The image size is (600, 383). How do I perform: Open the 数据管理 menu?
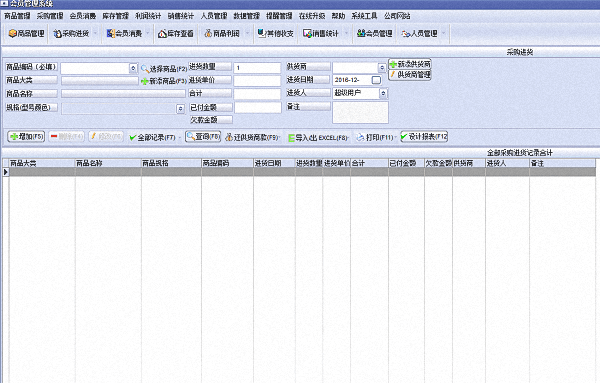point(246,16)
